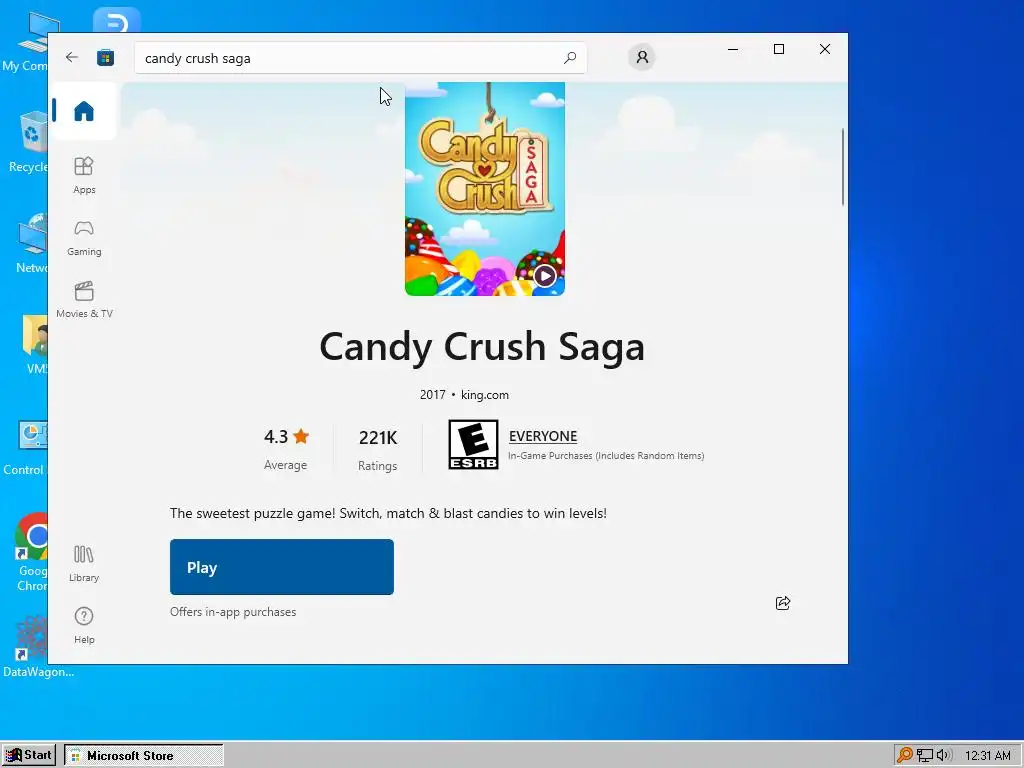Click the network tray icon
The width and height of the screenshot is (1024, 768).
(x=925, y=755)
